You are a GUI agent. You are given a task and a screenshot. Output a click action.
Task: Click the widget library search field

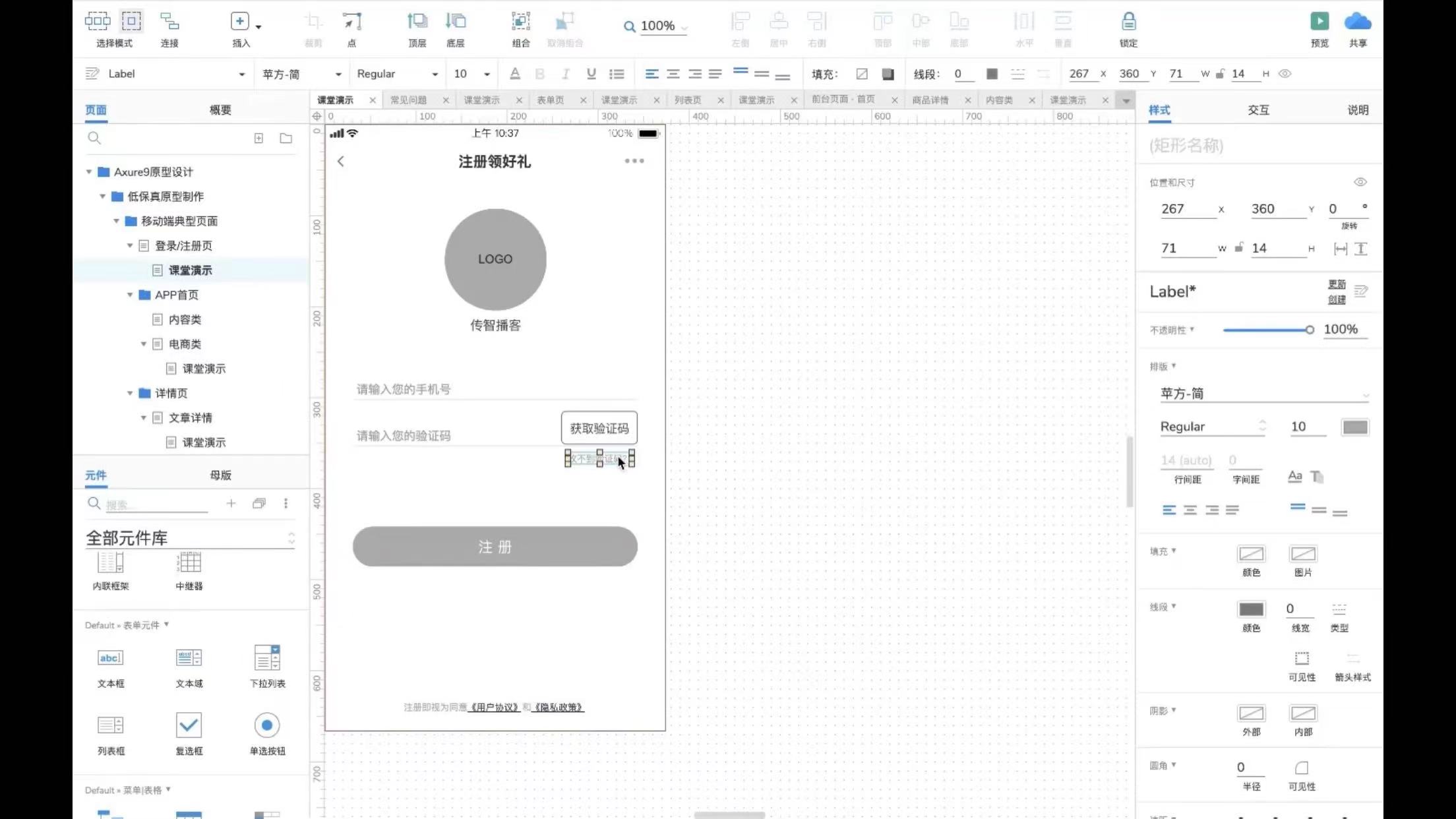point(156,505)
